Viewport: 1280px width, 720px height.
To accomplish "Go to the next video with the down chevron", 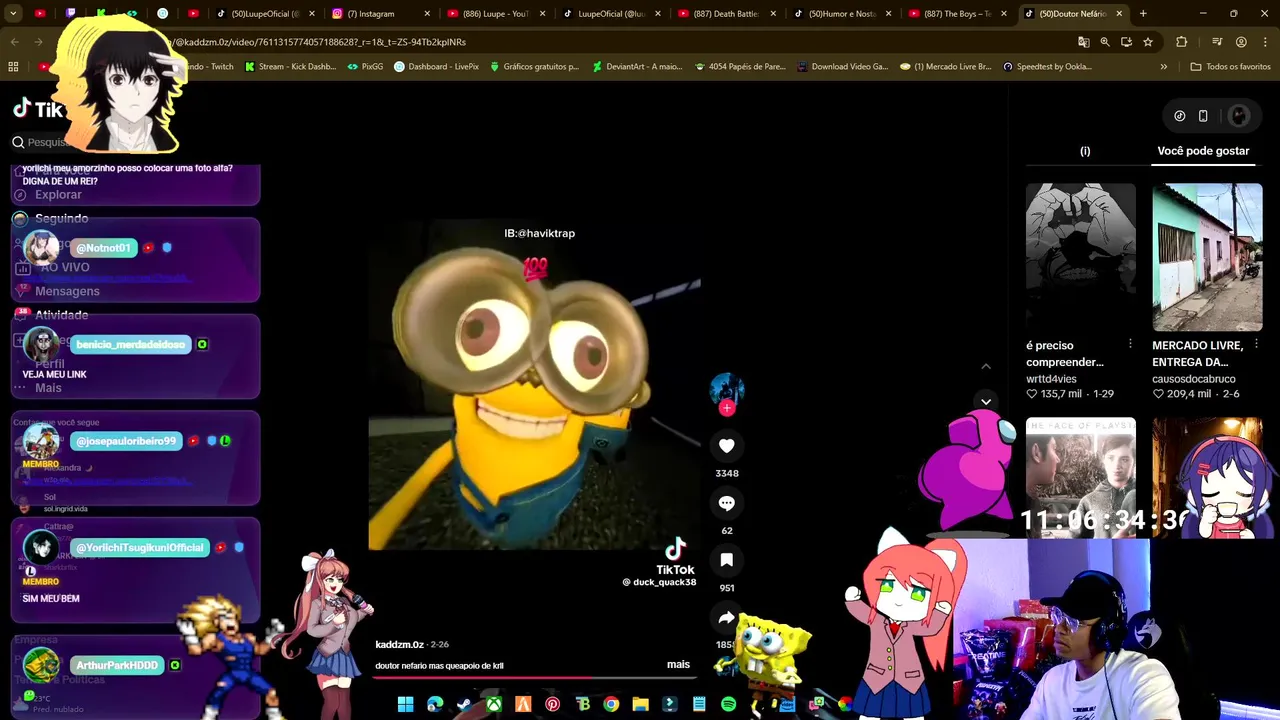I will point(986,402).
